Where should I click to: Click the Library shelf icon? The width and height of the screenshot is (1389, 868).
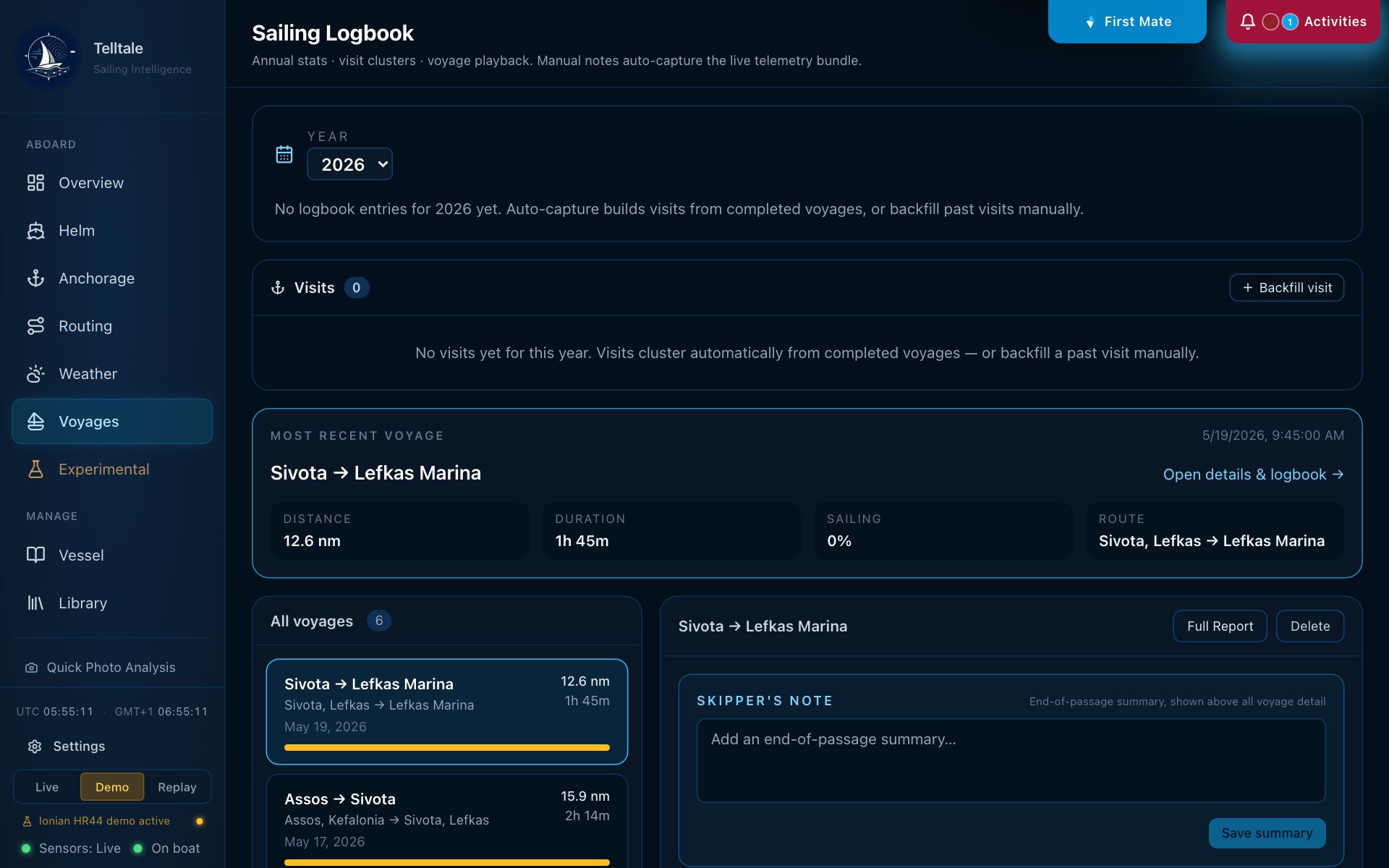tap(35, 603)
